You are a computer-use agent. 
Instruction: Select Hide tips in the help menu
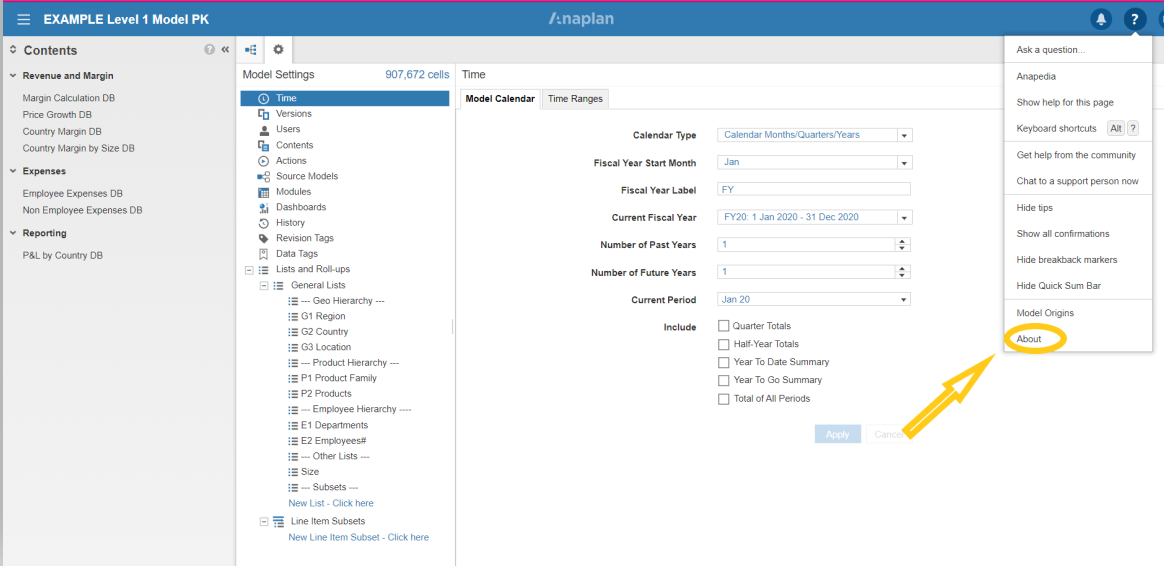point(1035,208)
